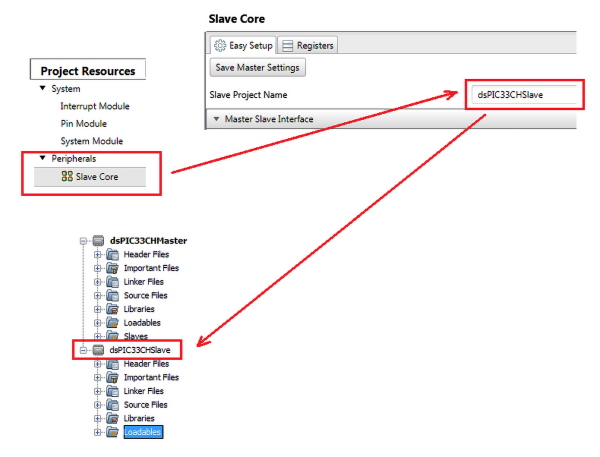The width and height of the screenshot is (600, 457).
Task: Click Linker Files folder icon under dsPIC33CHSlave
Action: click(112, 391)
